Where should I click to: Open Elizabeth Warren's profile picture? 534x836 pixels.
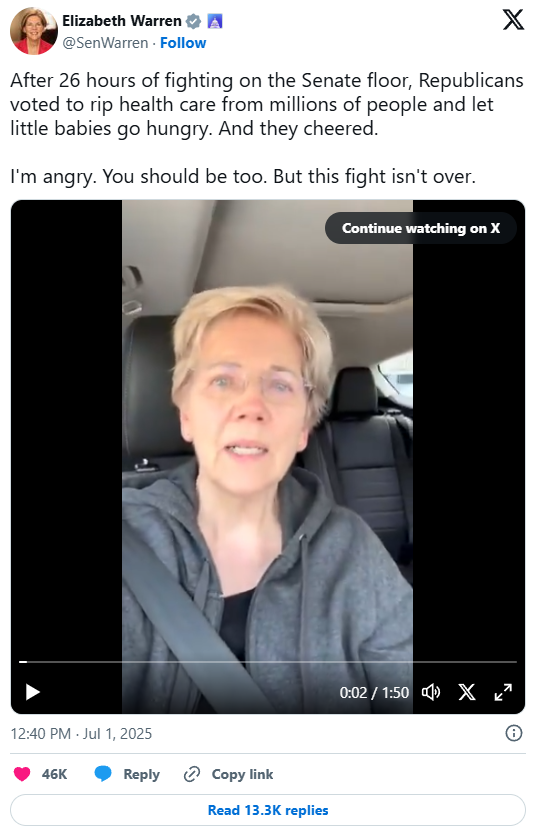34,31
